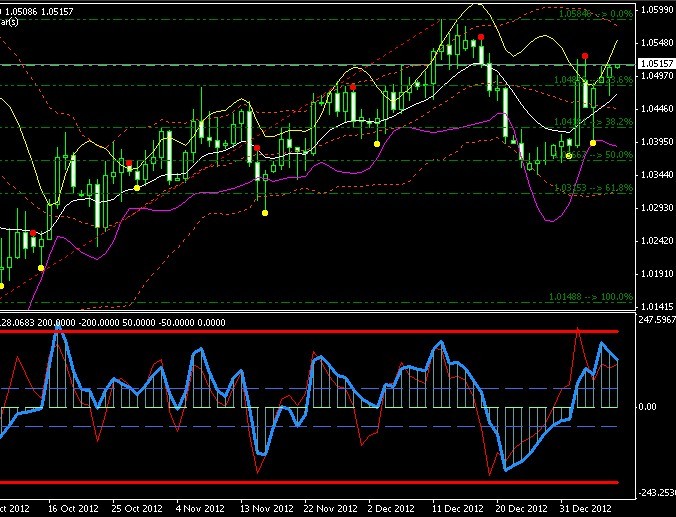Select the Fibonacci 38.2% level label
The width and height of the screenshot is (676, 517).
594,122
